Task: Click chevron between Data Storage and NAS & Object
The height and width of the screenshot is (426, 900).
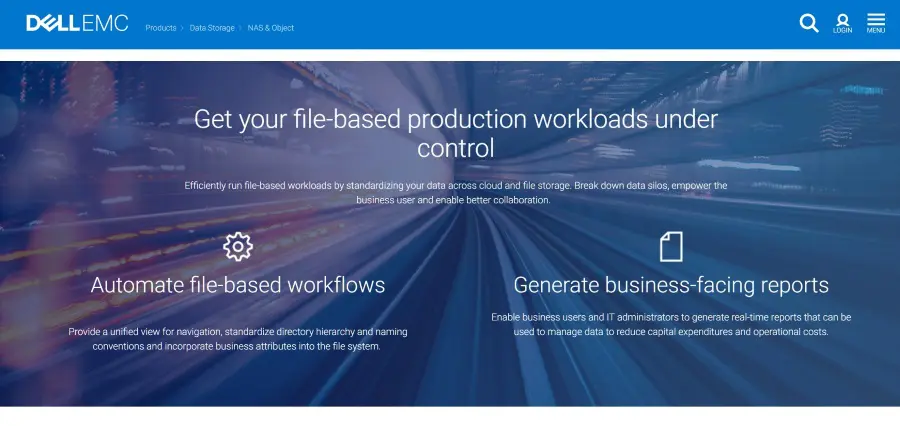Action: [240, 28]
